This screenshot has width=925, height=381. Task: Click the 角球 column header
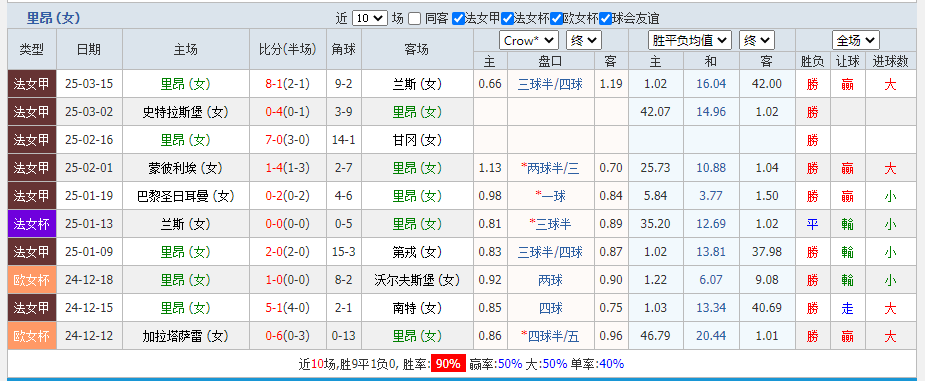click(344, 50)
